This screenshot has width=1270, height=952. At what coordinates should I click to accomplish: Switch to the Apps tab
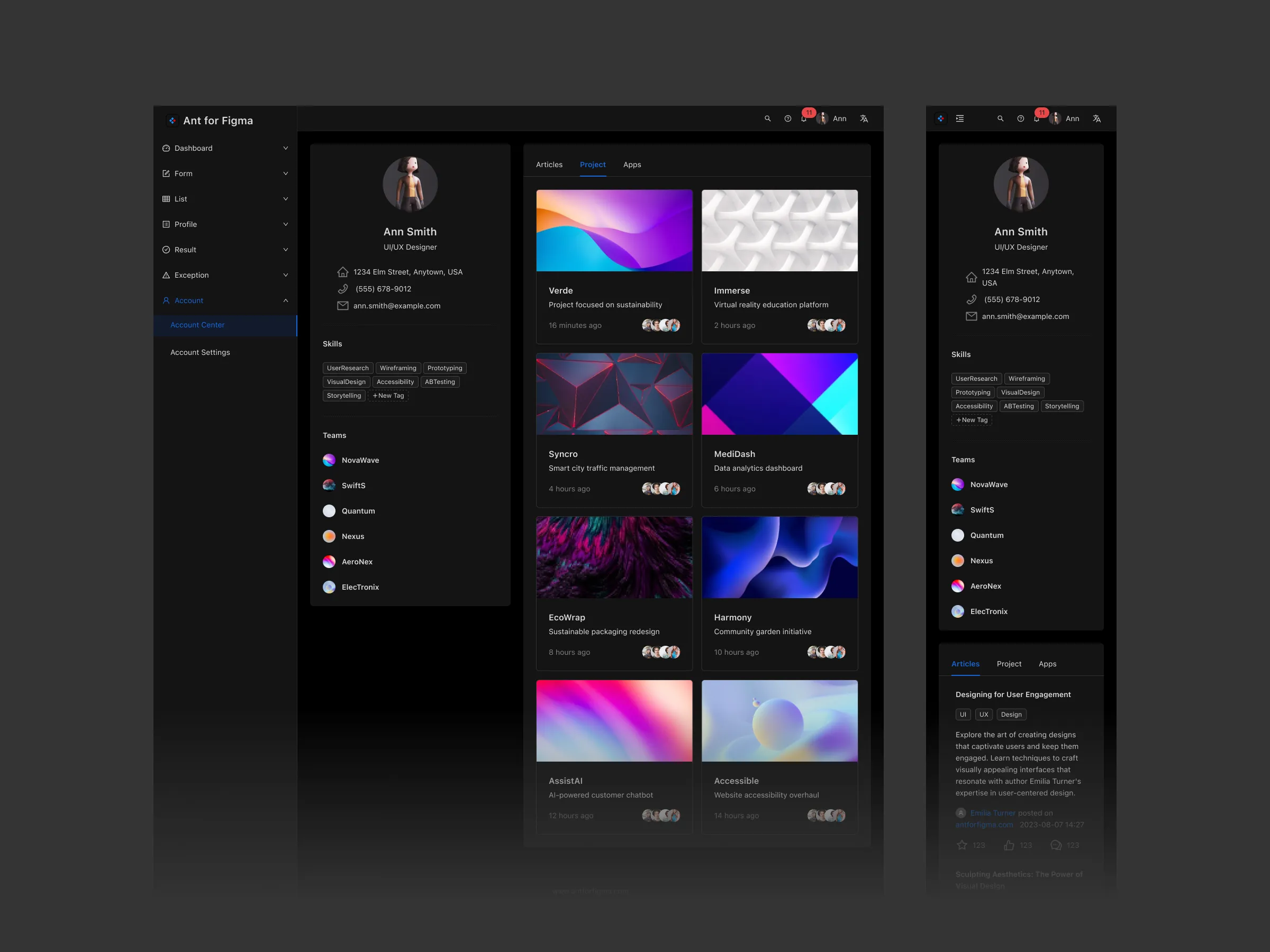(x=631, y=164)
